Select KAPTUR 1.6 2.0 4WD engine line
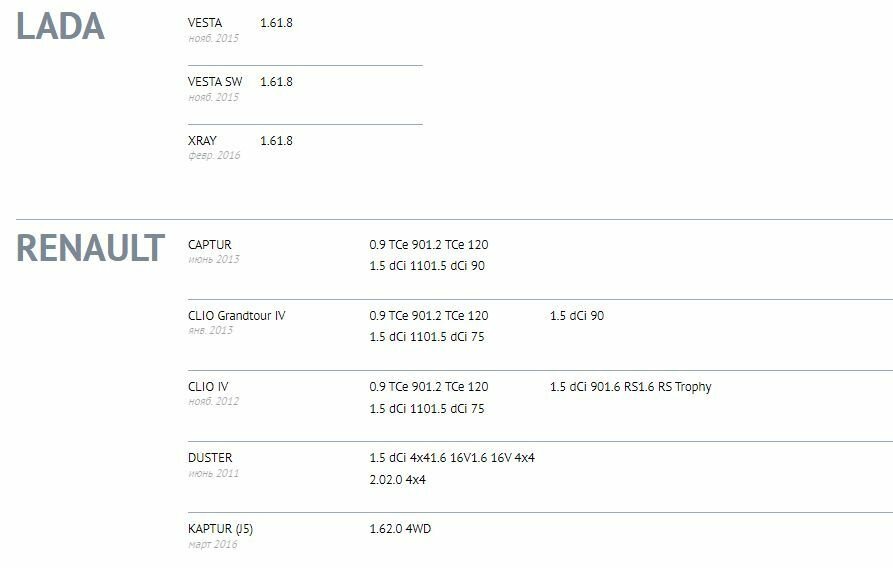The height and width of the screenshot is (568, 893). 400,528
